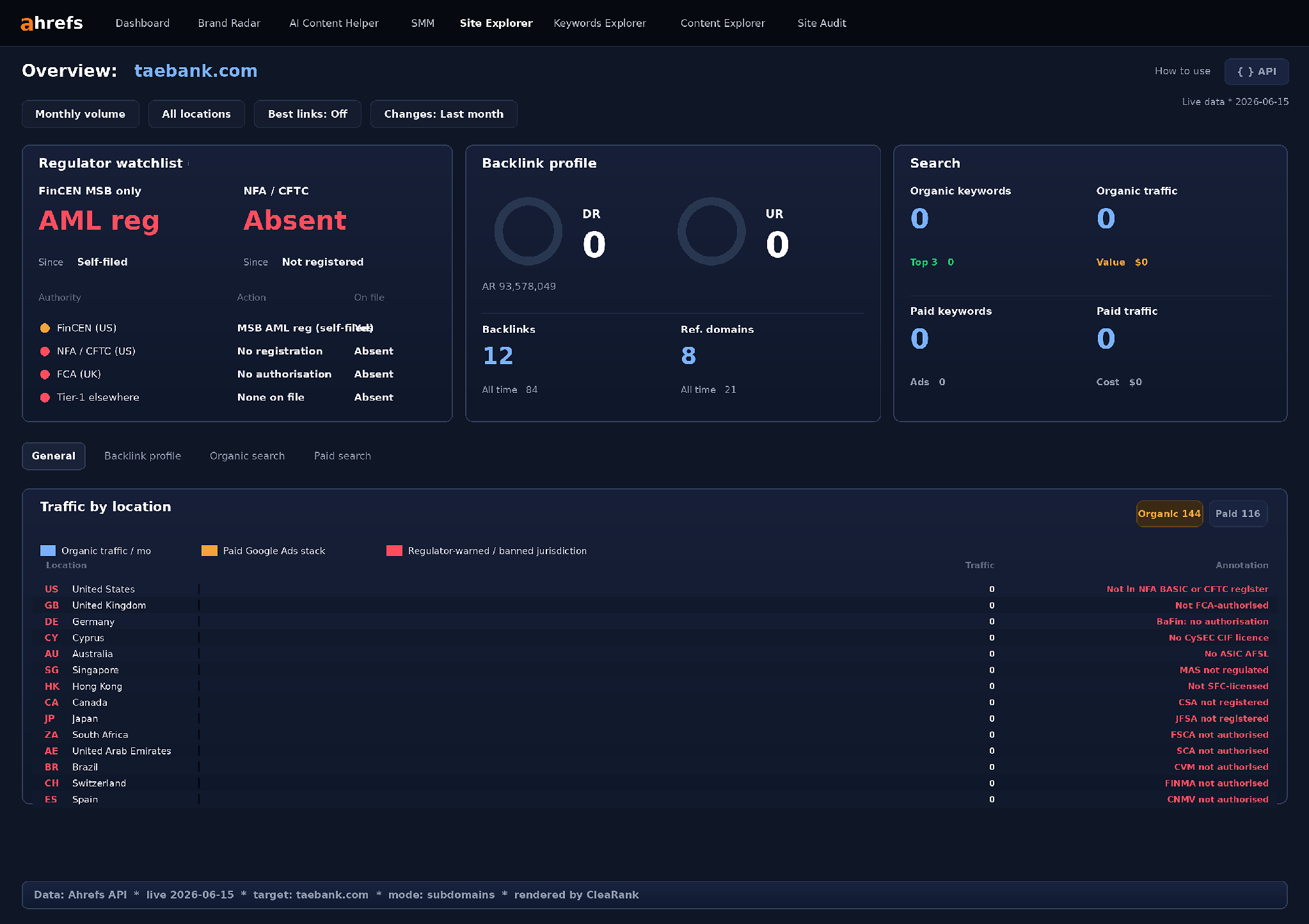Click the 'Not FCA-authorised' annotation

pyautogui.click(x=1222, y=605)
